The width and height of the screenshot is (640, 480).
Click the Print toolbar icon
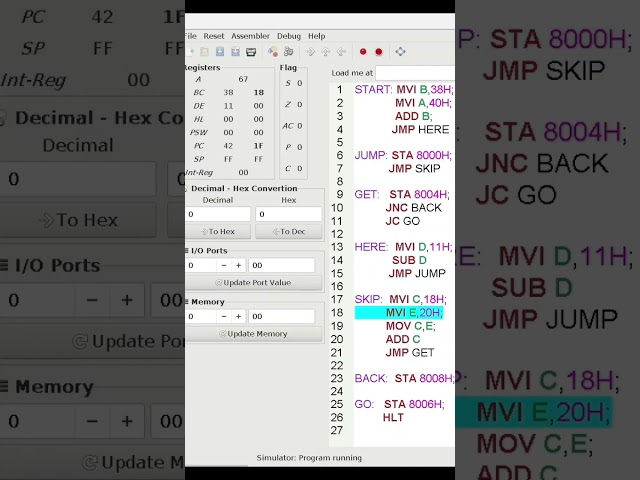coord(251,52)
